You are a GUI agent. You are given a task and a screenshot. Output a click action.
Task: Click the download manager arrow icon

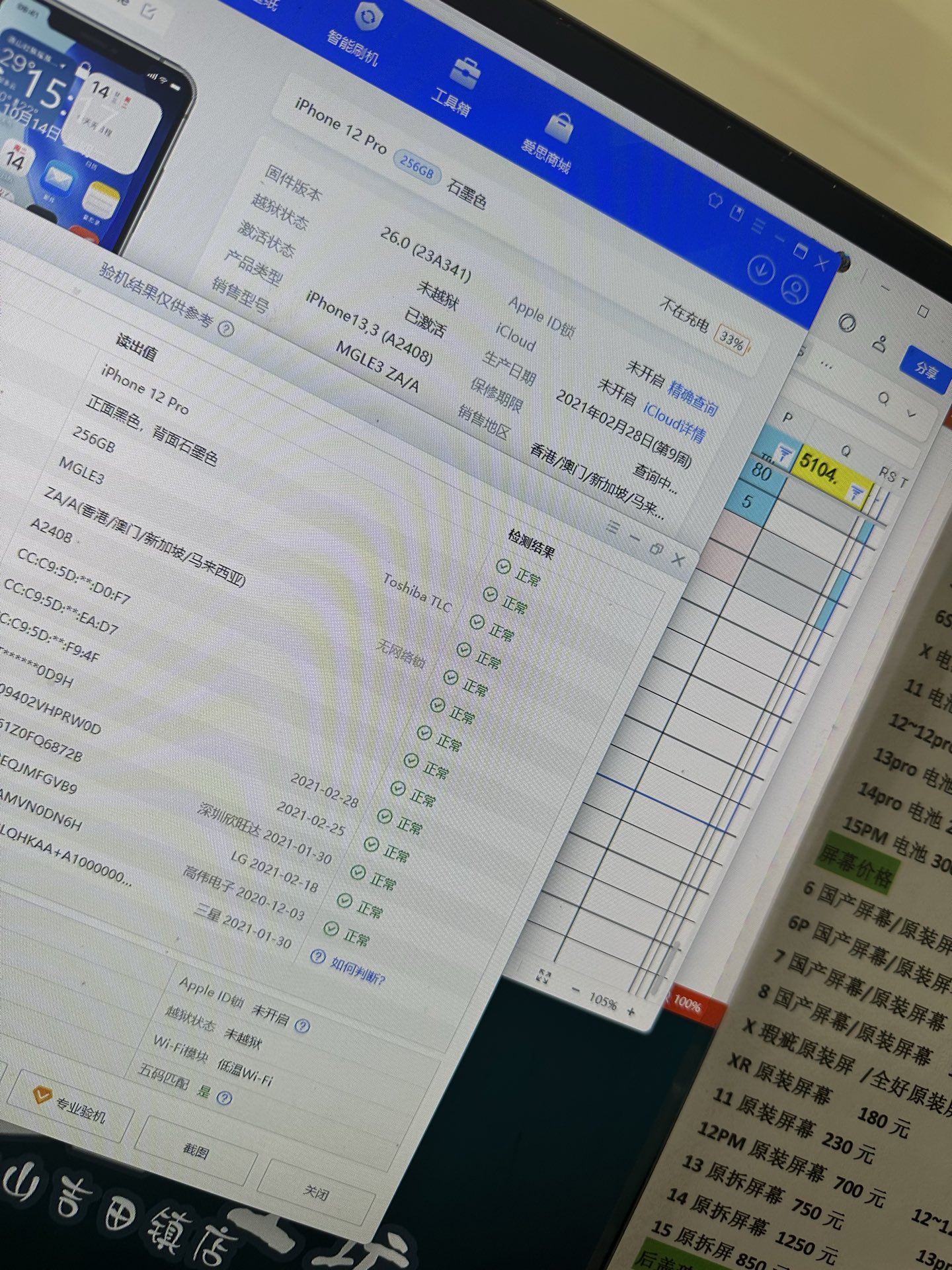pyautogui.click(x=761, y=269)
